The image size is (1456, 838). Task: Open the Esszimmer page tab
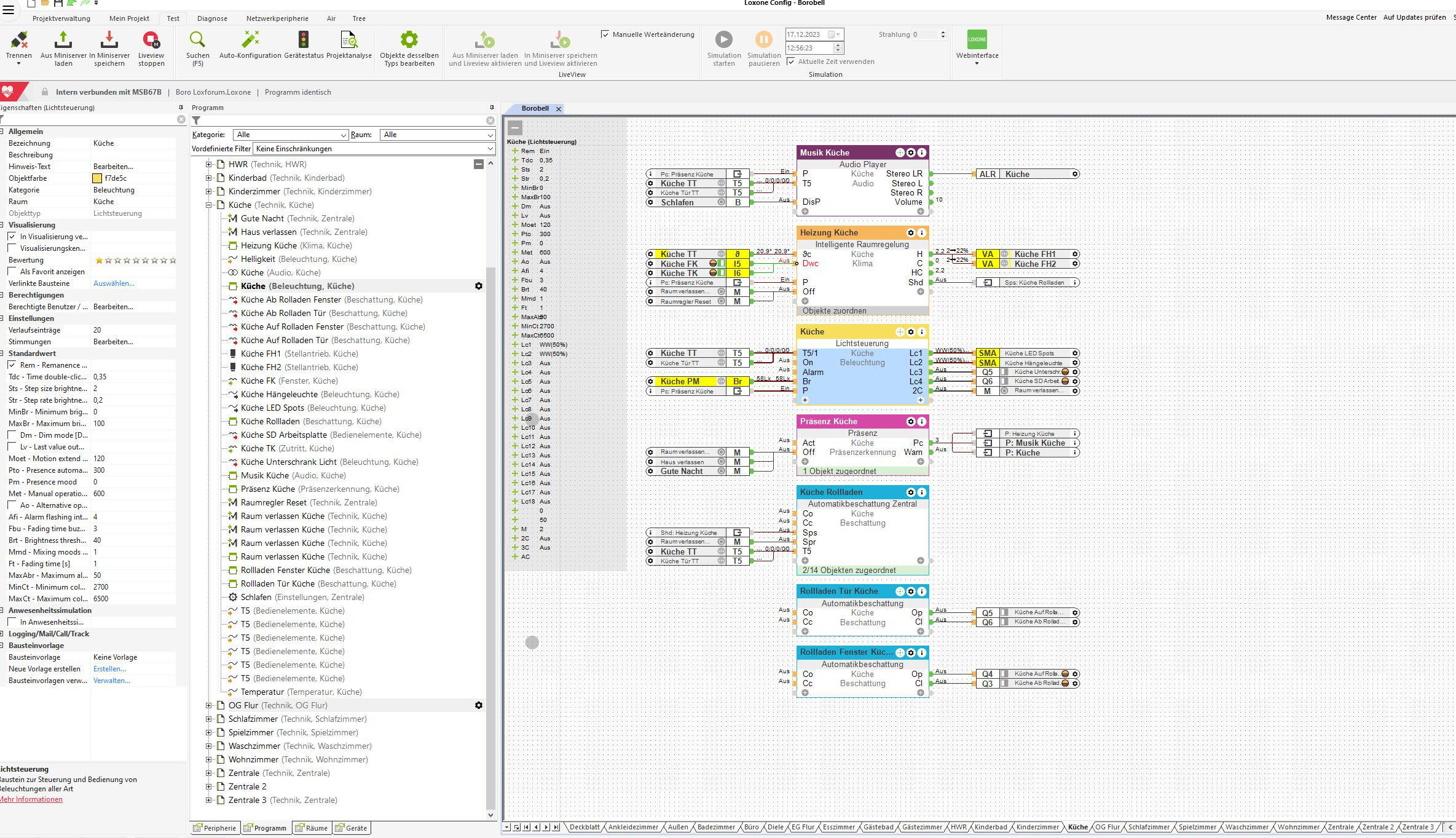click(838, 827)
